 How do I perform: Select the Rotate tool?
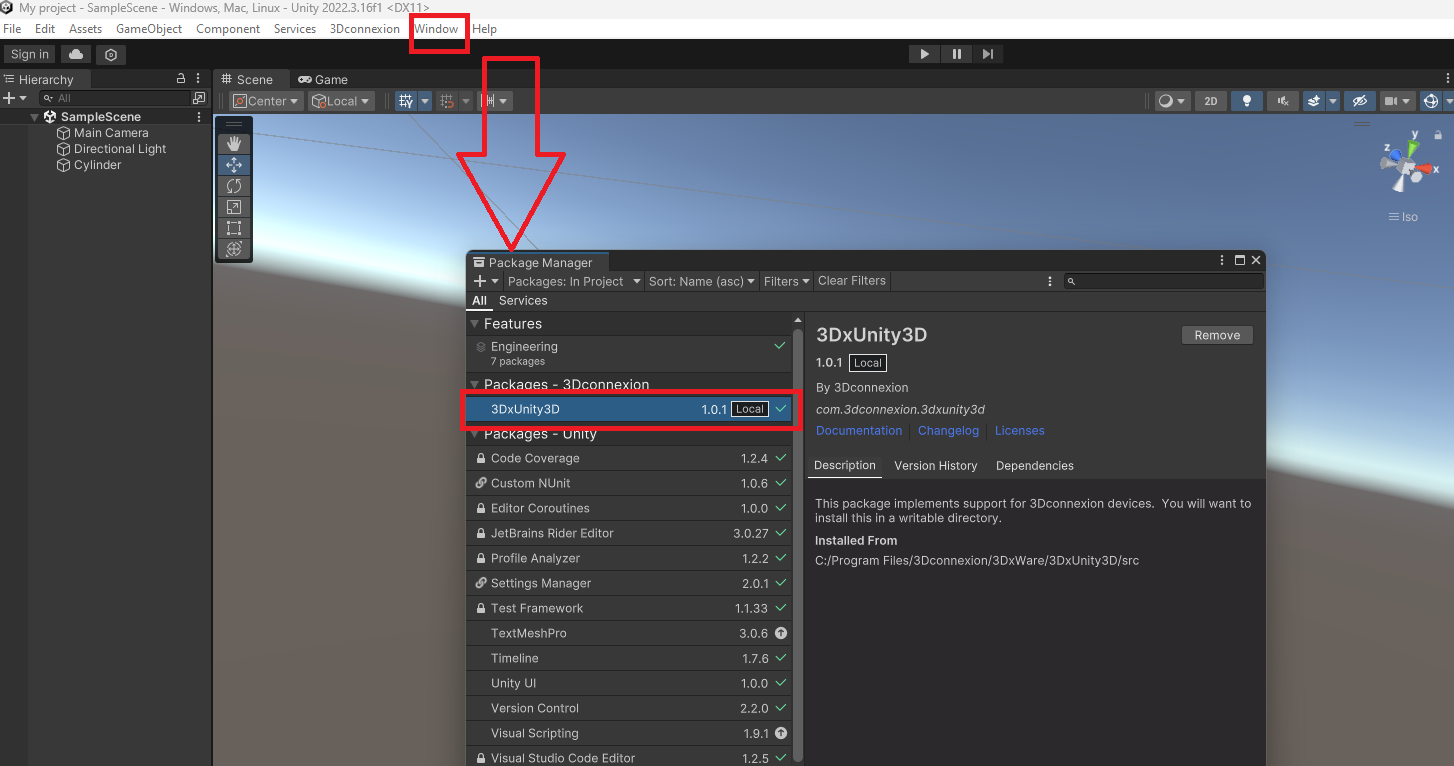coord(234,186)
